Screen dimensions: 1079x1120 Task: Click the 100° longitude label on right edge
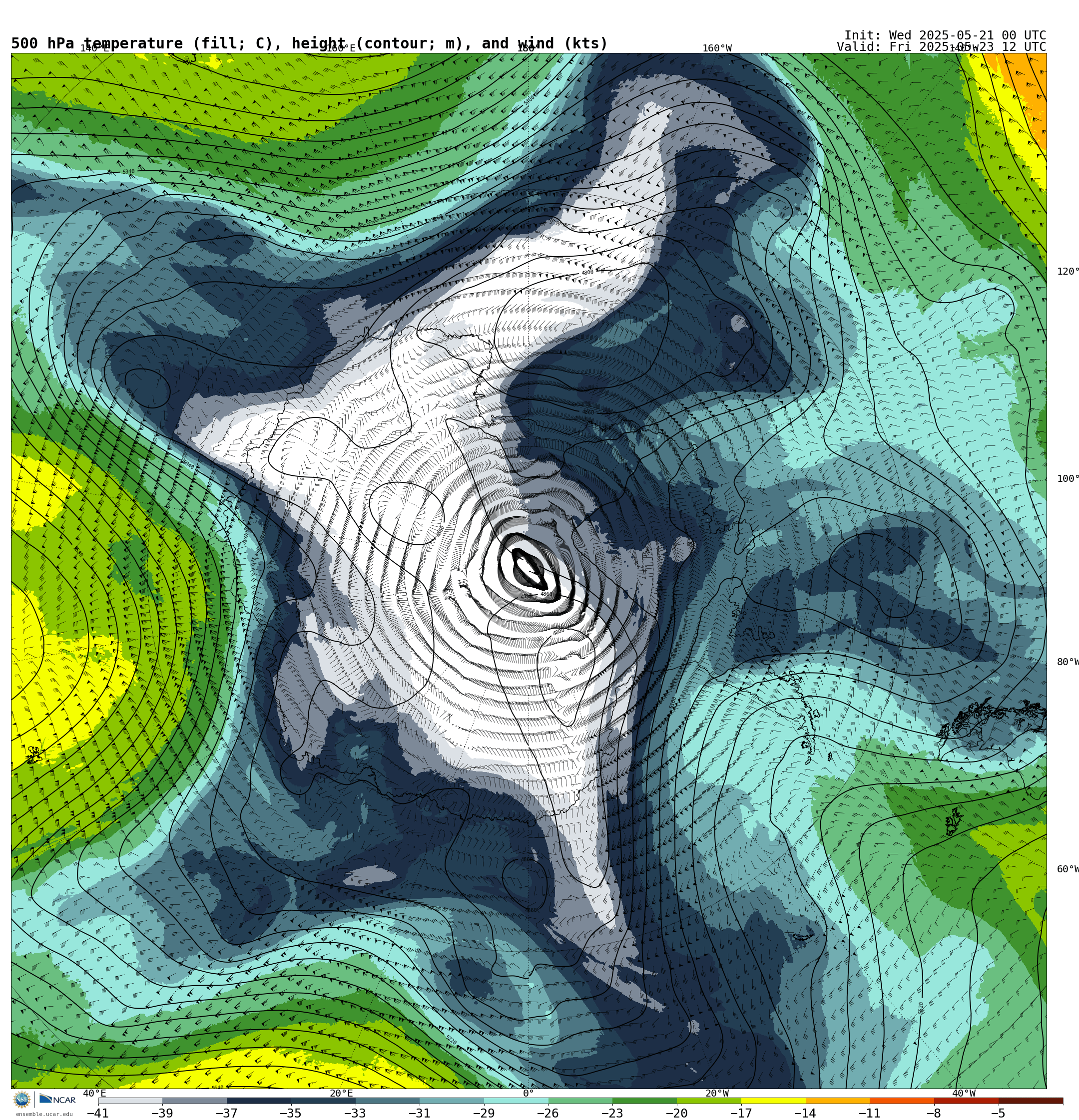click(1068, 479)
